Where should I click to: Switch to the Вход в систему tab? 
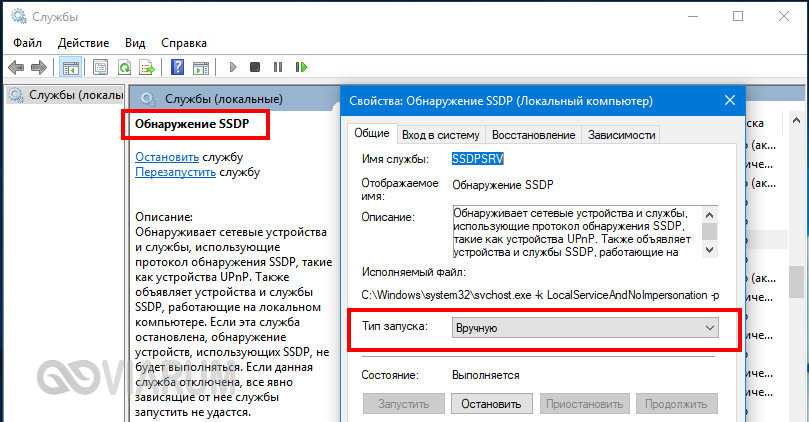[x=440, y=134]
